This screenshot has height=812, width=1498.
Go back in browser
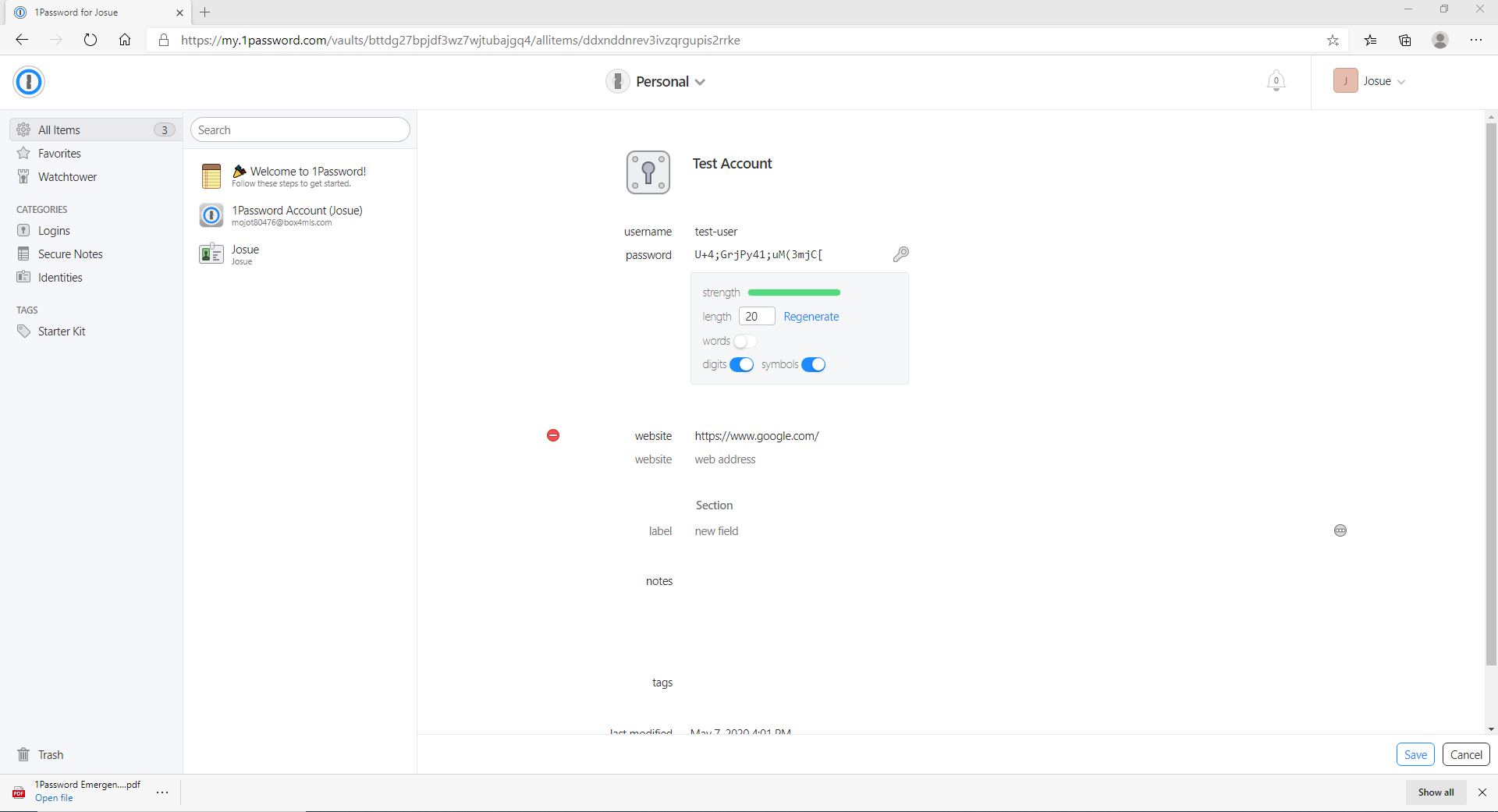tap(22, 40)
